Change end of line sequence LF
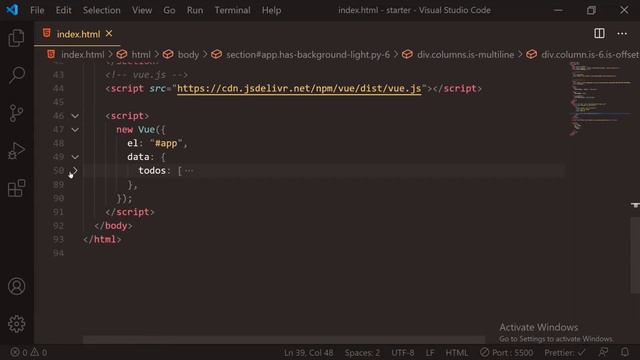This screenshot has height=360, width=640. pyautogui.click(x=430, y=352)
